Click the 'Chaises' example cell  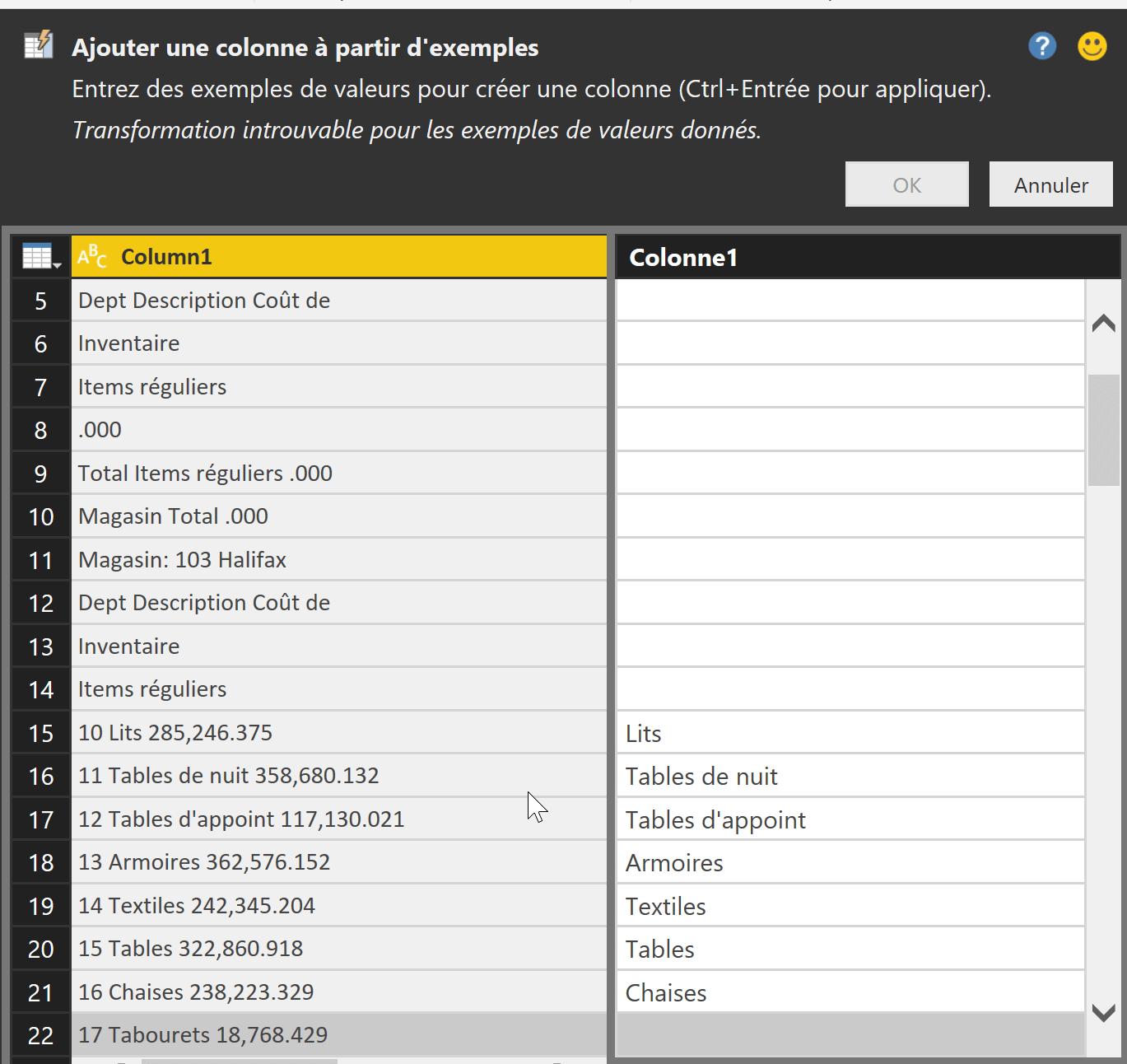[x=850, y=992]
